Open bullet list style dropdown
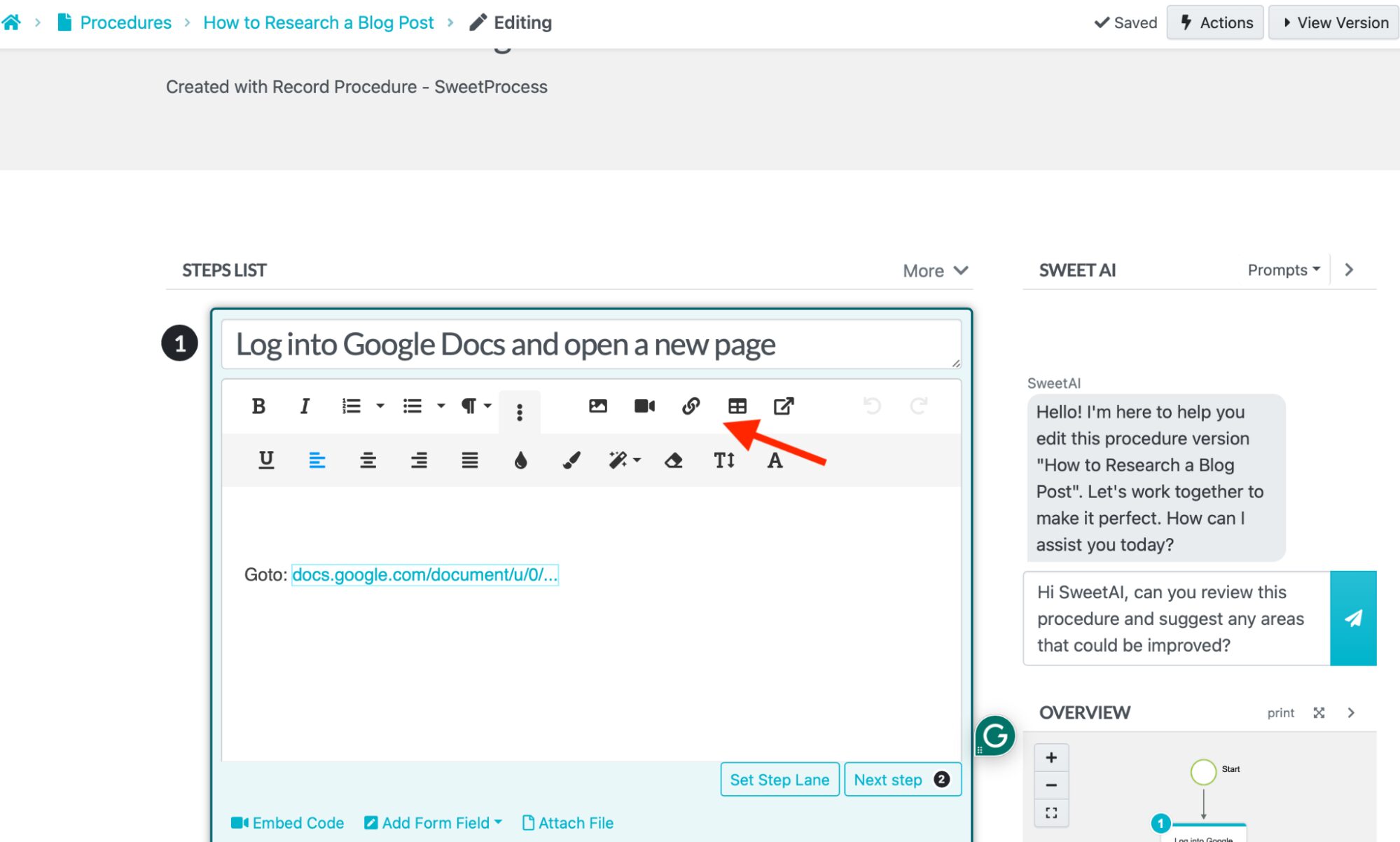 [x=441, y=406]
